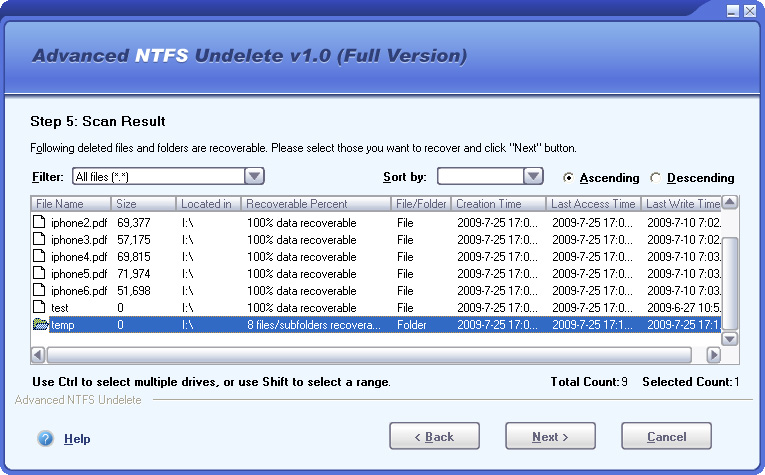Image resolution: width=765 pixels, height=475 pixels.
Task: Click the vertical scrollbar down arrow
Action: pos(729,338)
